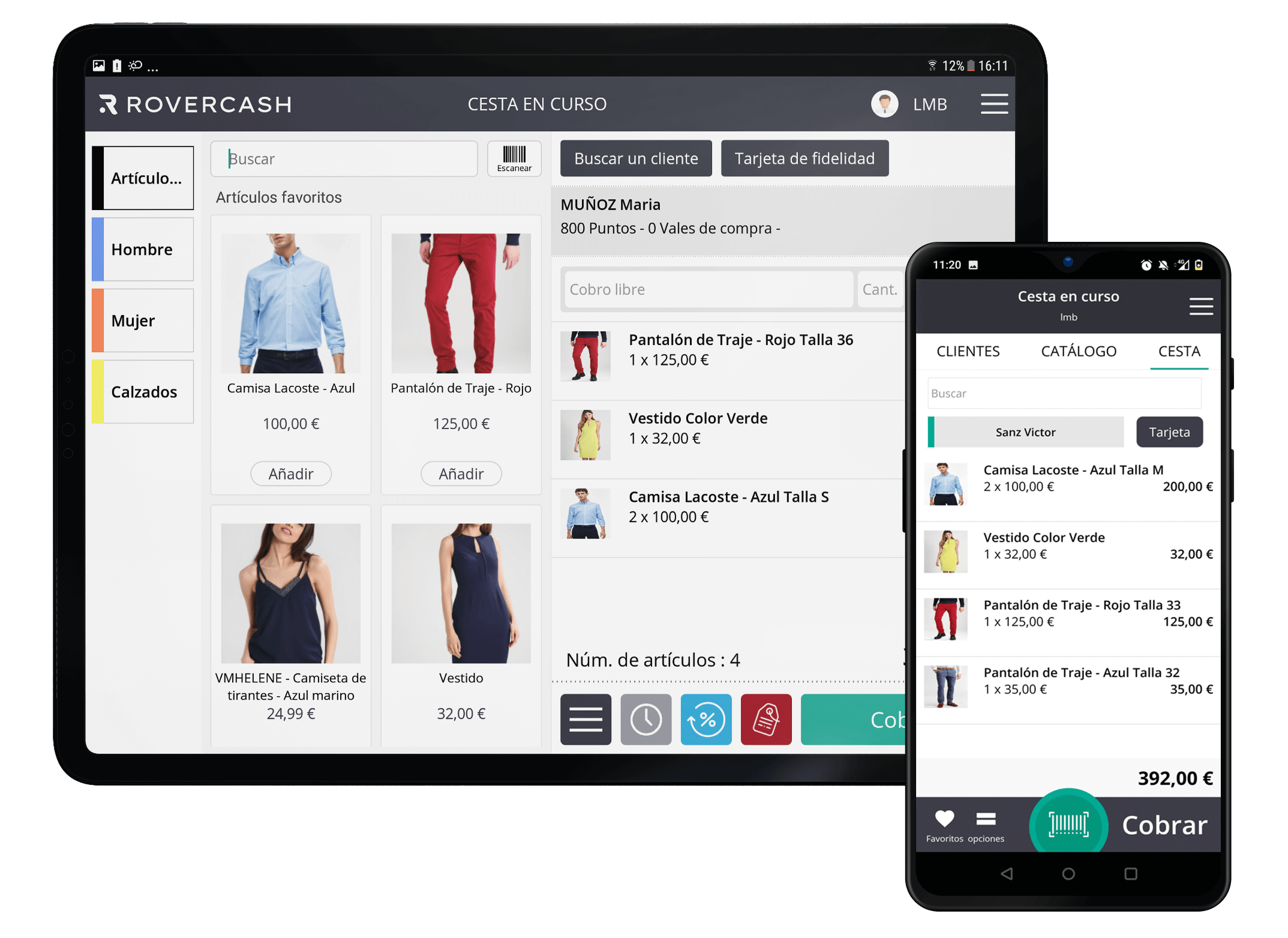Apply discount with the blue percent icon

click(x=706, y=719)
